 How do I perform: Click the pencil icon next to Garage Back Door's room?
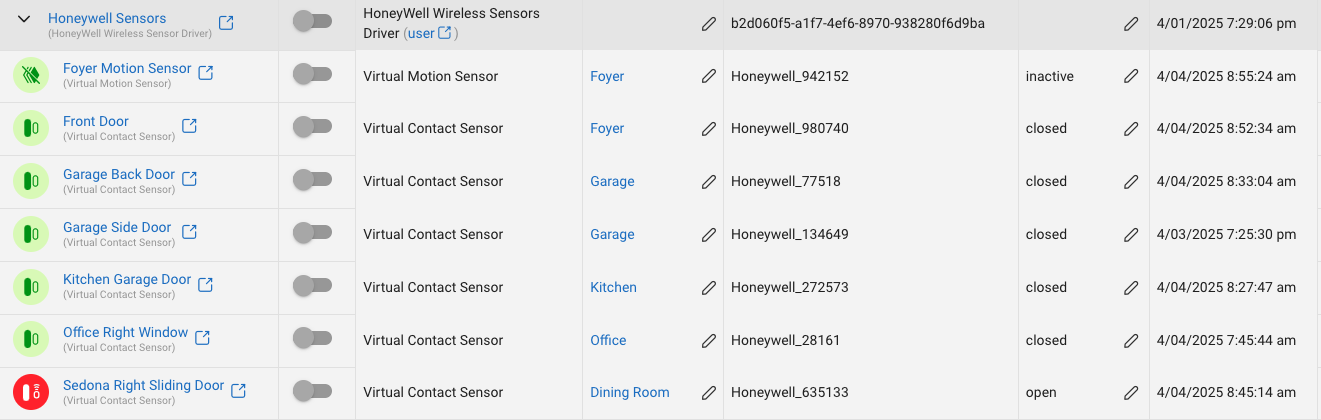click(709, 182)
